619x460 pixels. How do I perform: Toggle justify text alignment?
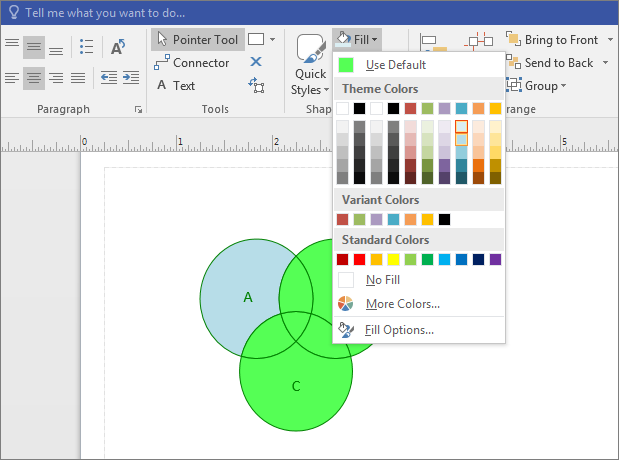point(78,78)
